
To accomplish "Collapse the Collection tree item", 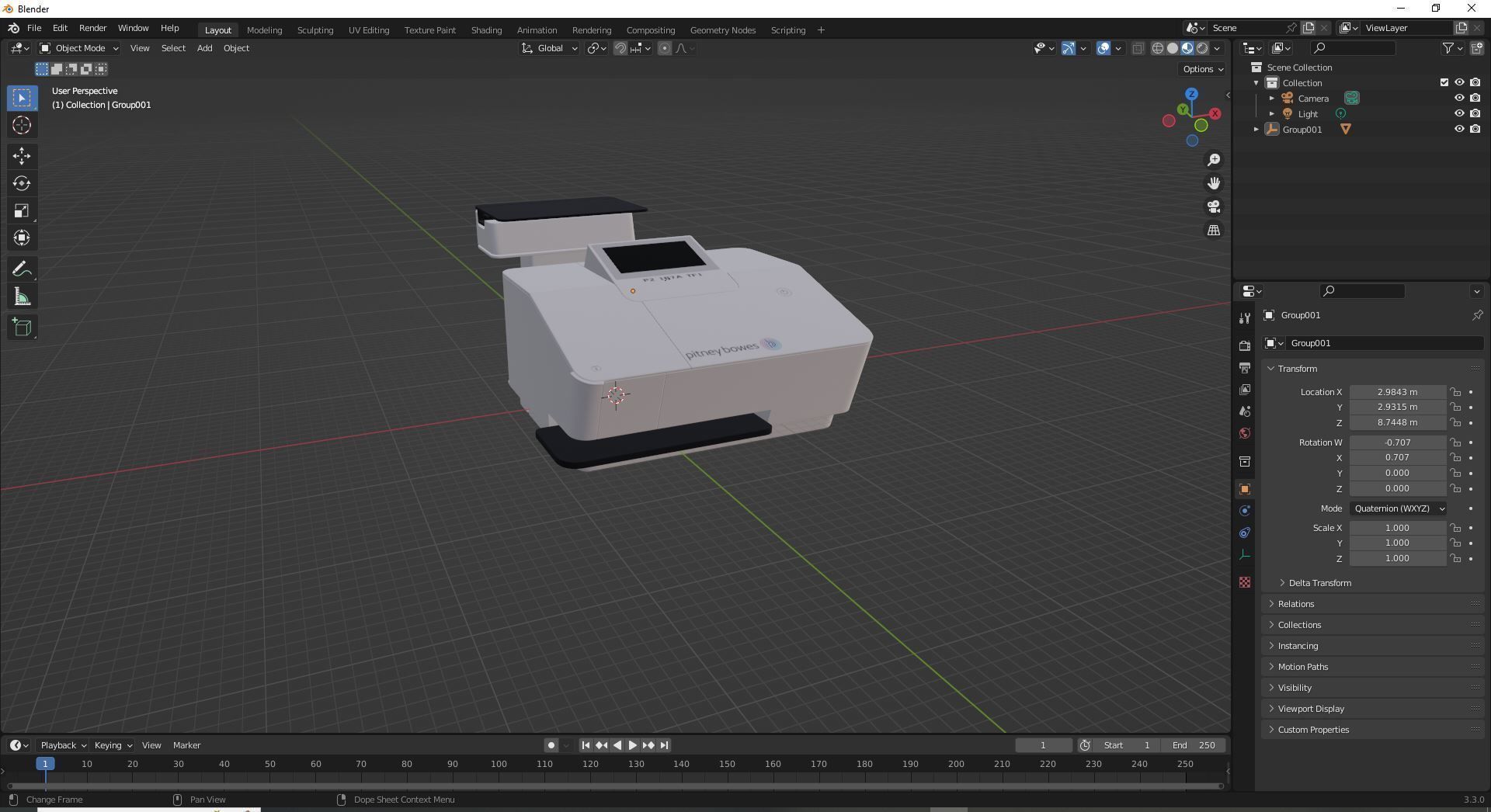I will coord(1256,83).
